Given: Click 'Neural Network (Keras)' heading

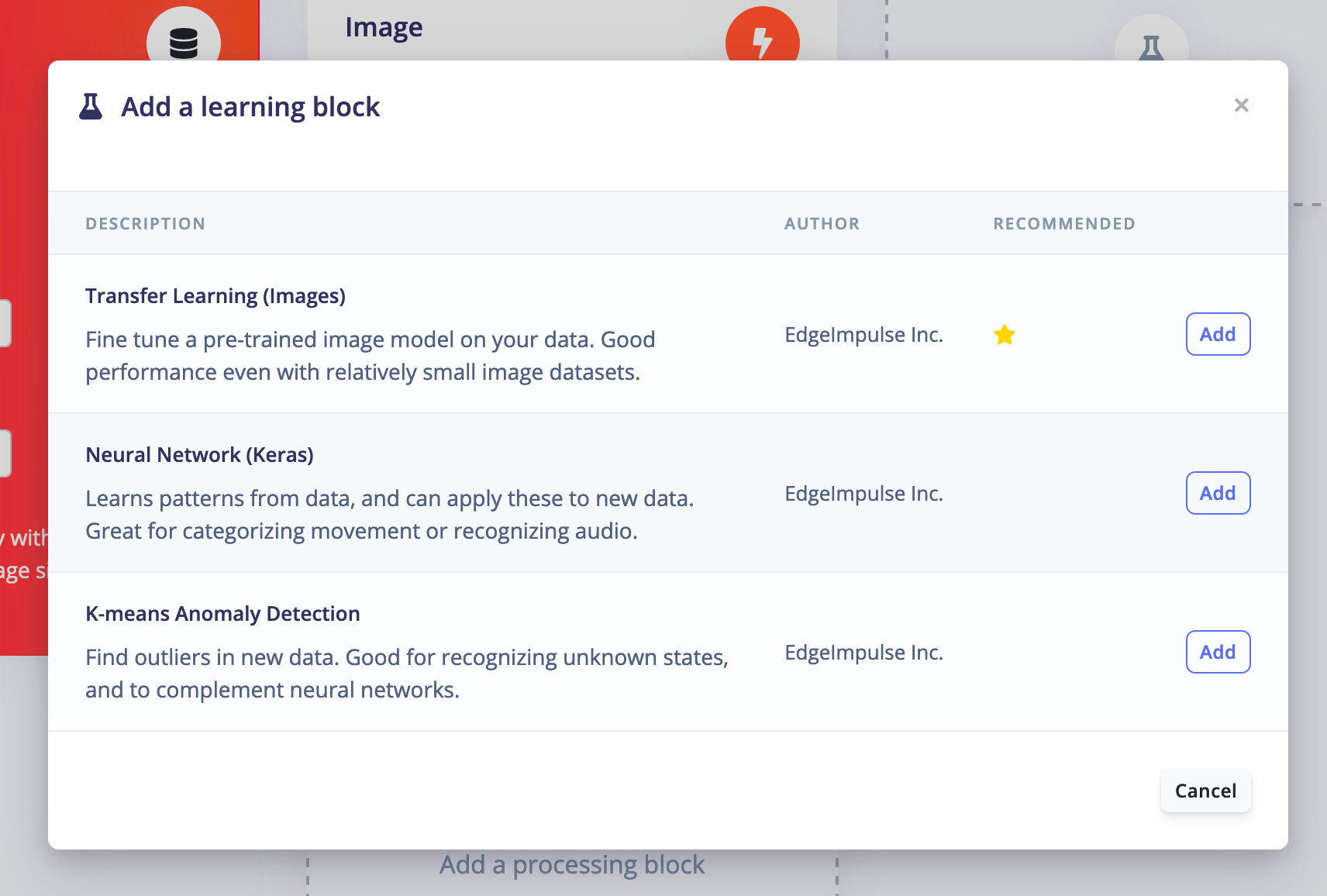Looking at the screenshot, I should coord(199,454).
